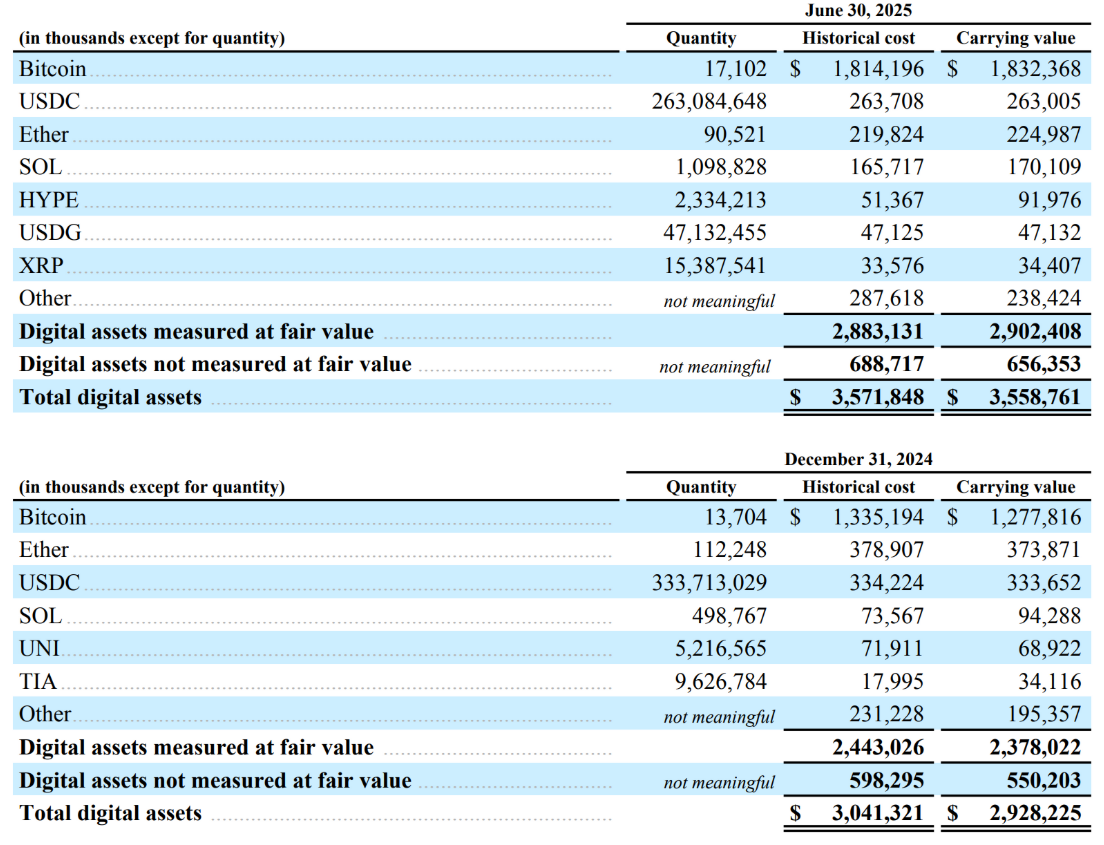Click not-fair-value cost 688,717
Screen dimensions: 1104x845
pos(886,364)
